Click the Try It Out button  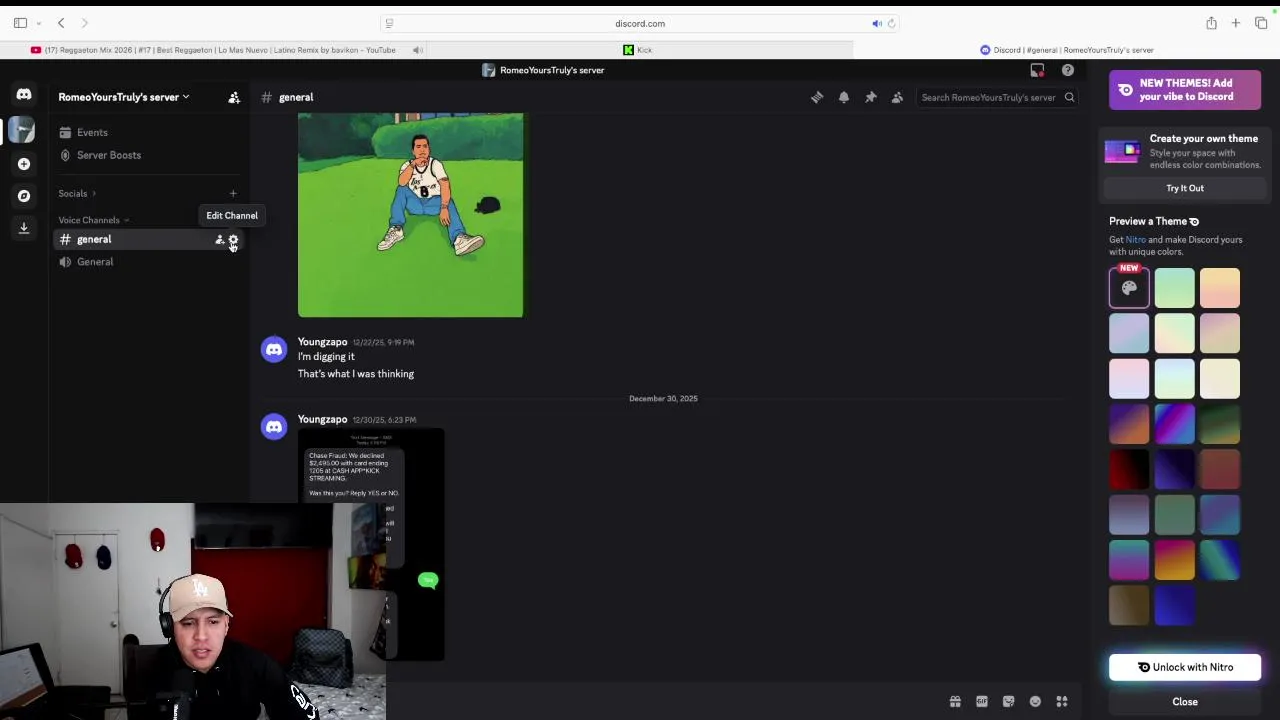pos(1185,188)
